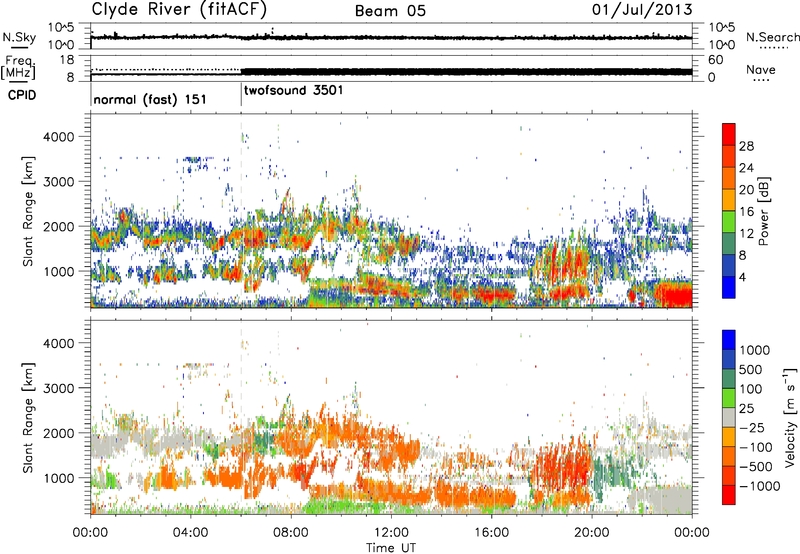This screenshot has height=554, width=800.
Task: Click the power colorbar tick label '4'
Action: coord(742,277)
